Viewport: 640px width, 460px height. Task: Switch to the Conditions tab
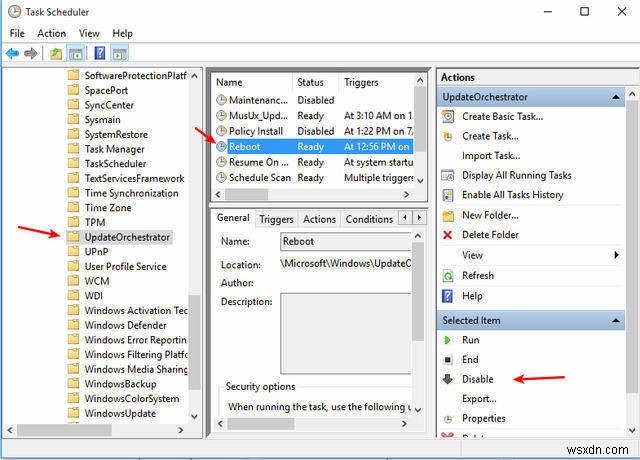(369, 220)
